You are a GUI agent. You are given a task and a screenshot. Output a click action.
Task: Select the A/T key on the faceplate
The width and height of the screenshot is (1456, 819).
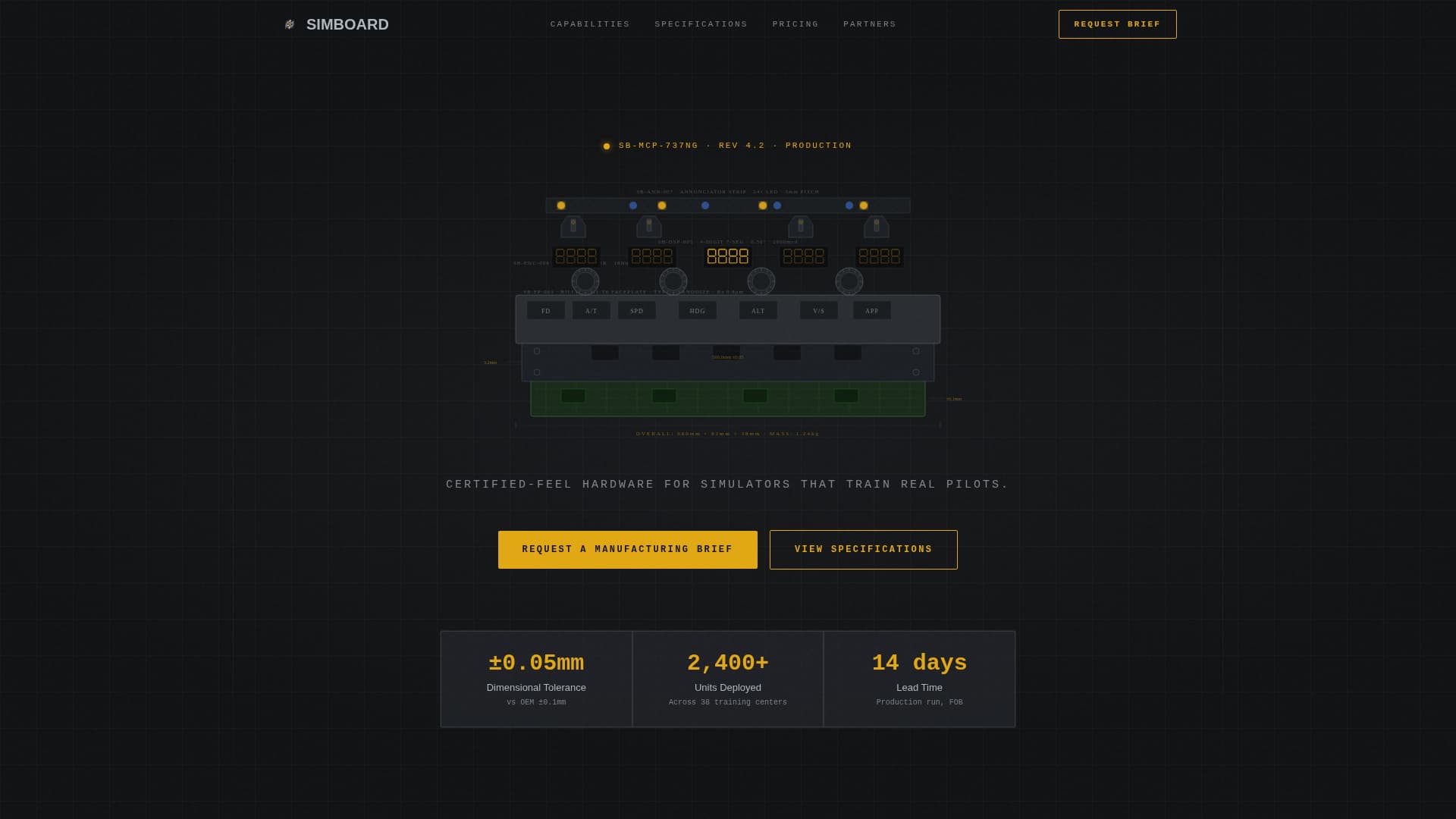(591, 311)
